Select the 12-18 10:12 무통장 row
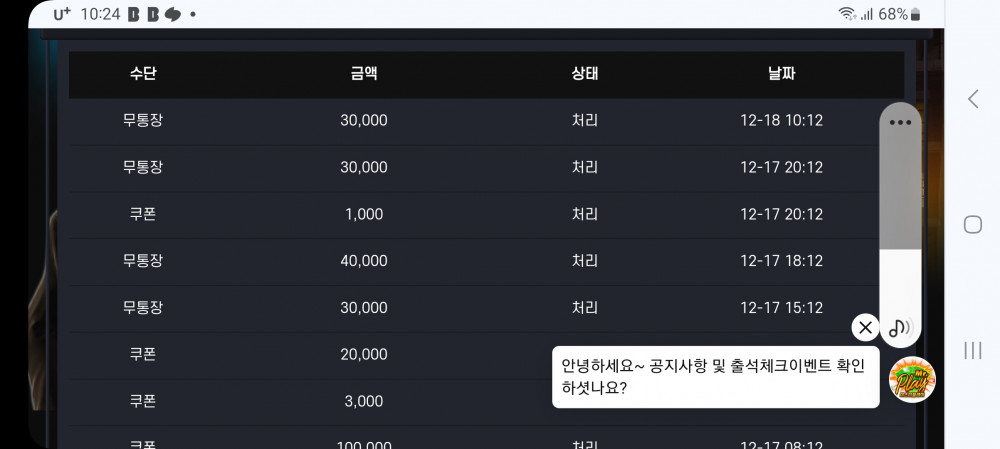Viewport: 1000px width, 449px height. point(487,121)
